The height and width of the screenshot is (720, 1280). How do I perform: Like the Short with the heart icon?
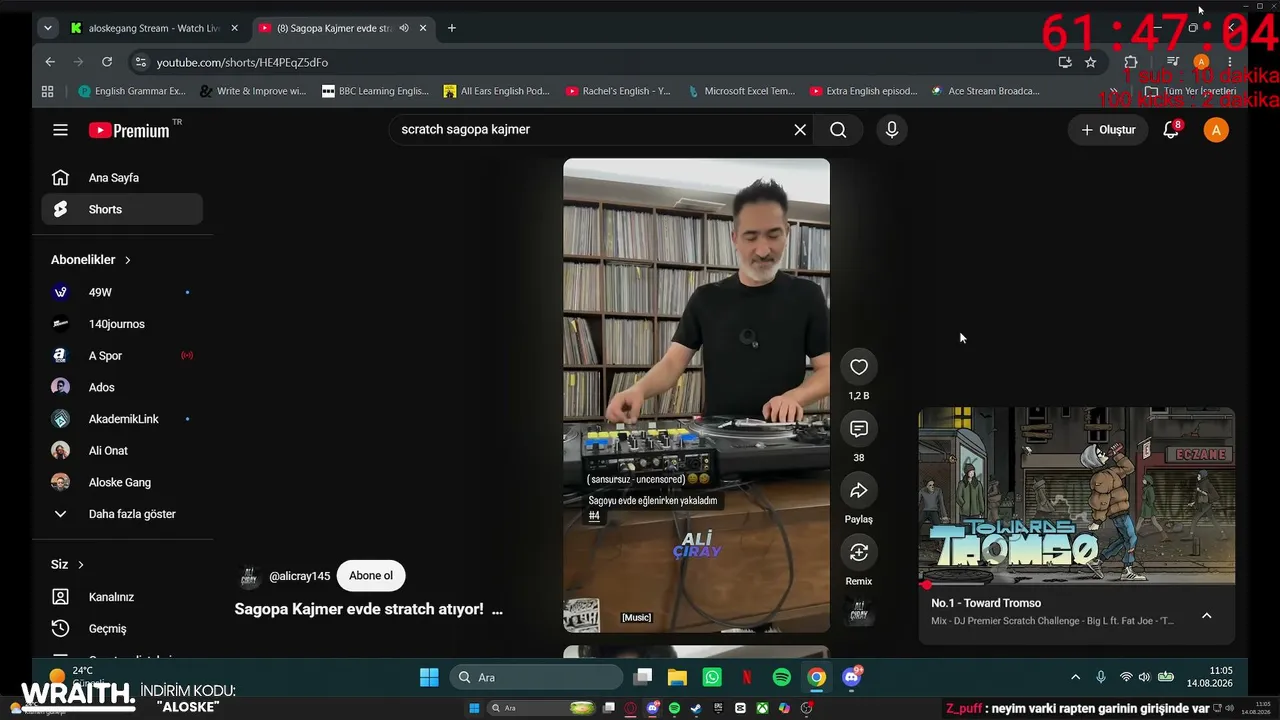click(x=859, y=367)
